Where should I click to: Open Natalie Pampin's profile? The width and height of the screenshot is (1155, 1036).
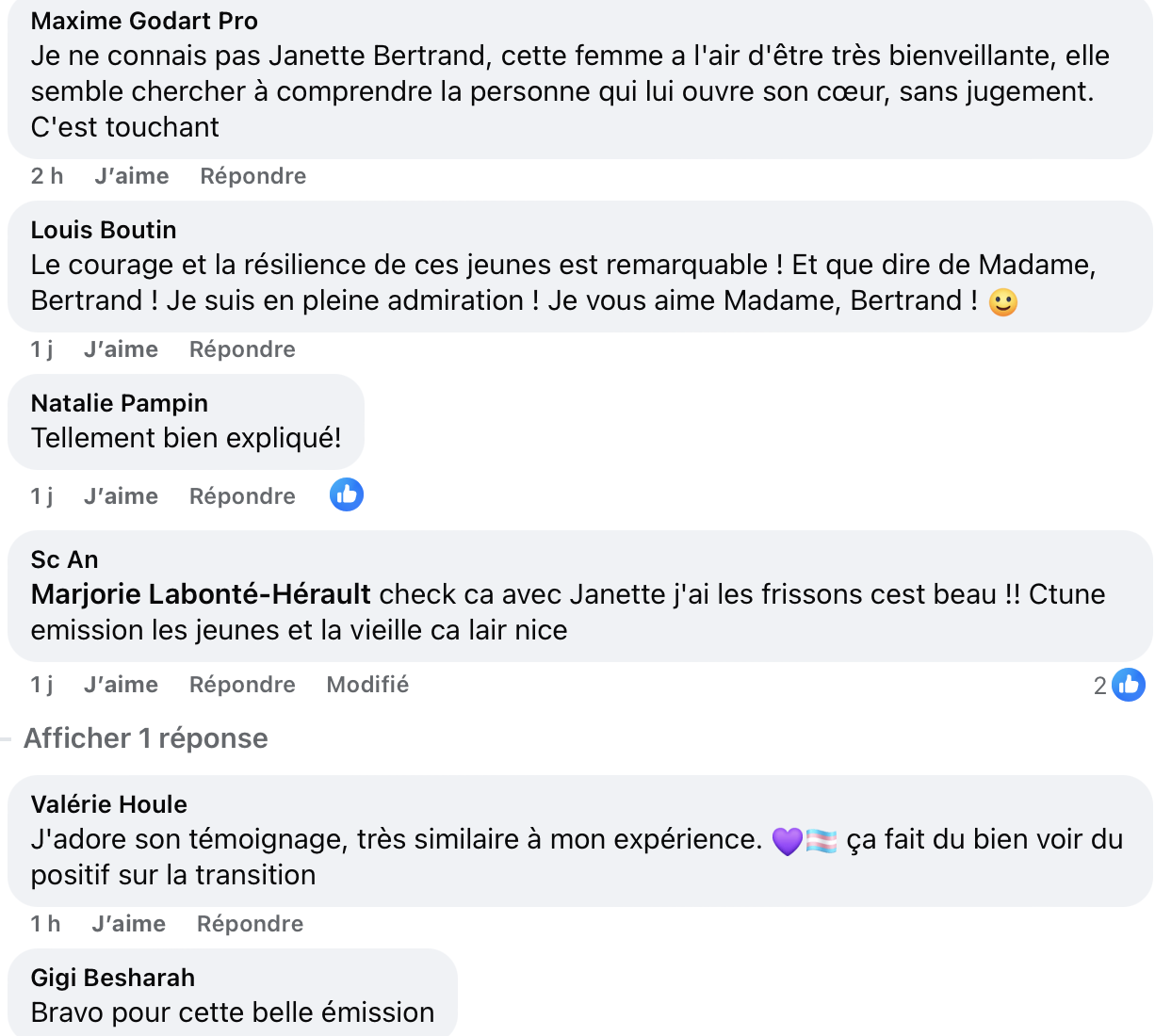pyautogui.click(x=119, y=403)
